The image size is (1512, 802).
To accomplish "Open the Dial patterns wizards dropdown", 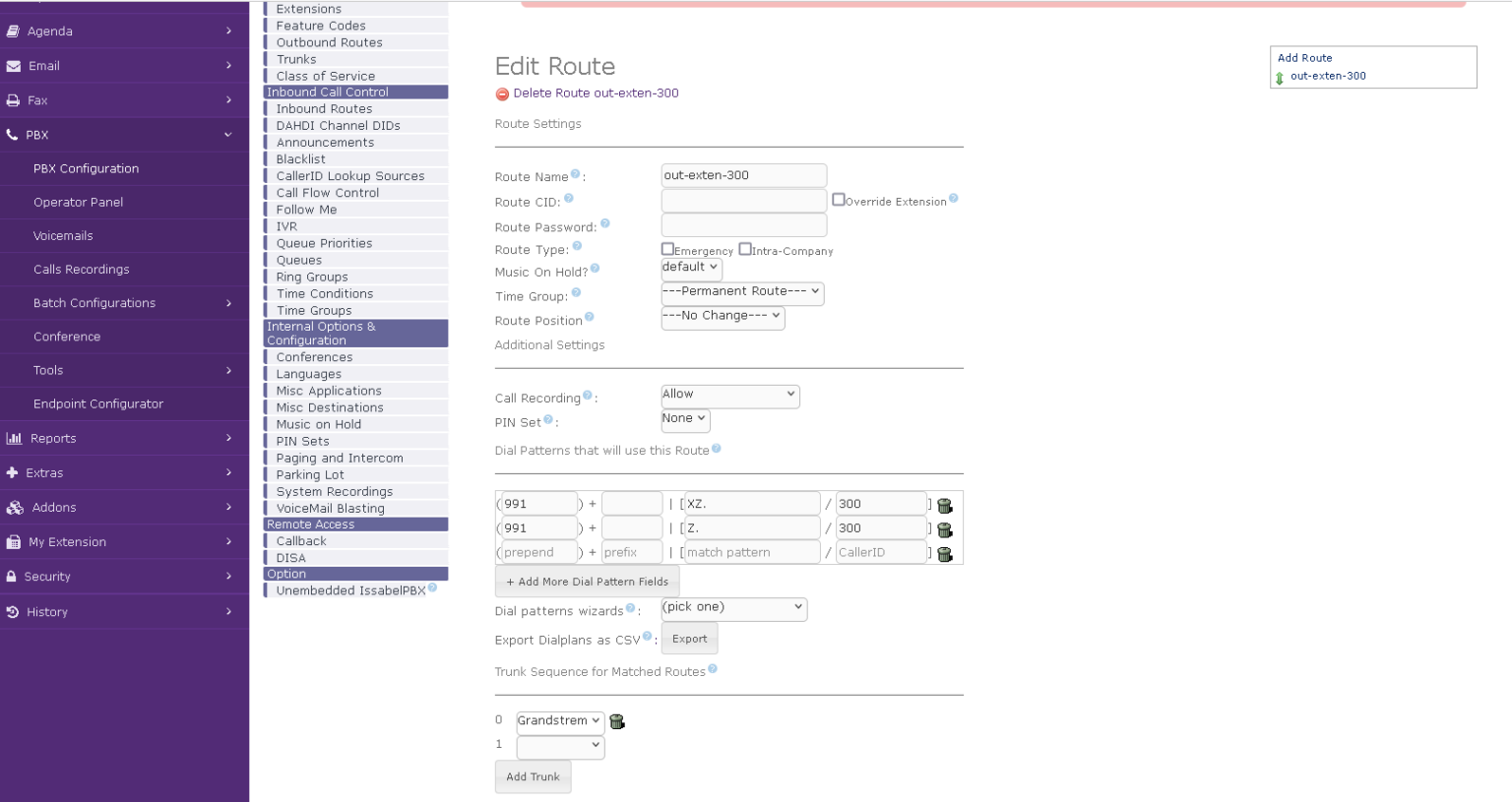I will tap(733, 608).
